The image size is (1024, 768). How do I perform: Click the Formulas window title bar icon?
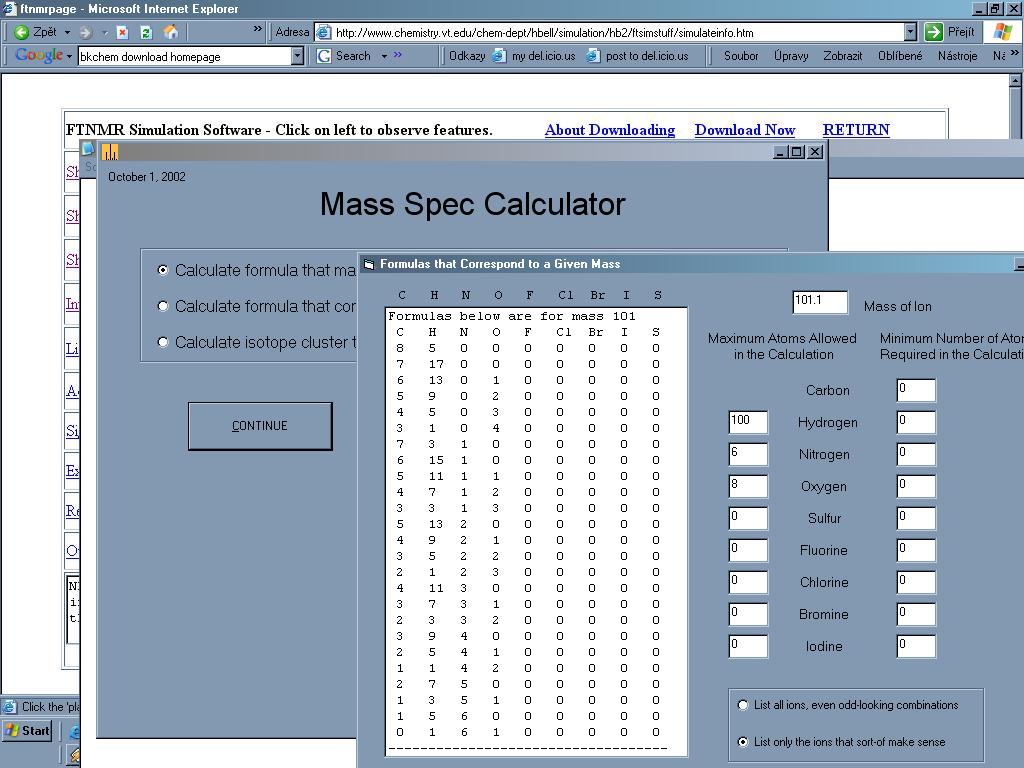(x=368, y=264)
